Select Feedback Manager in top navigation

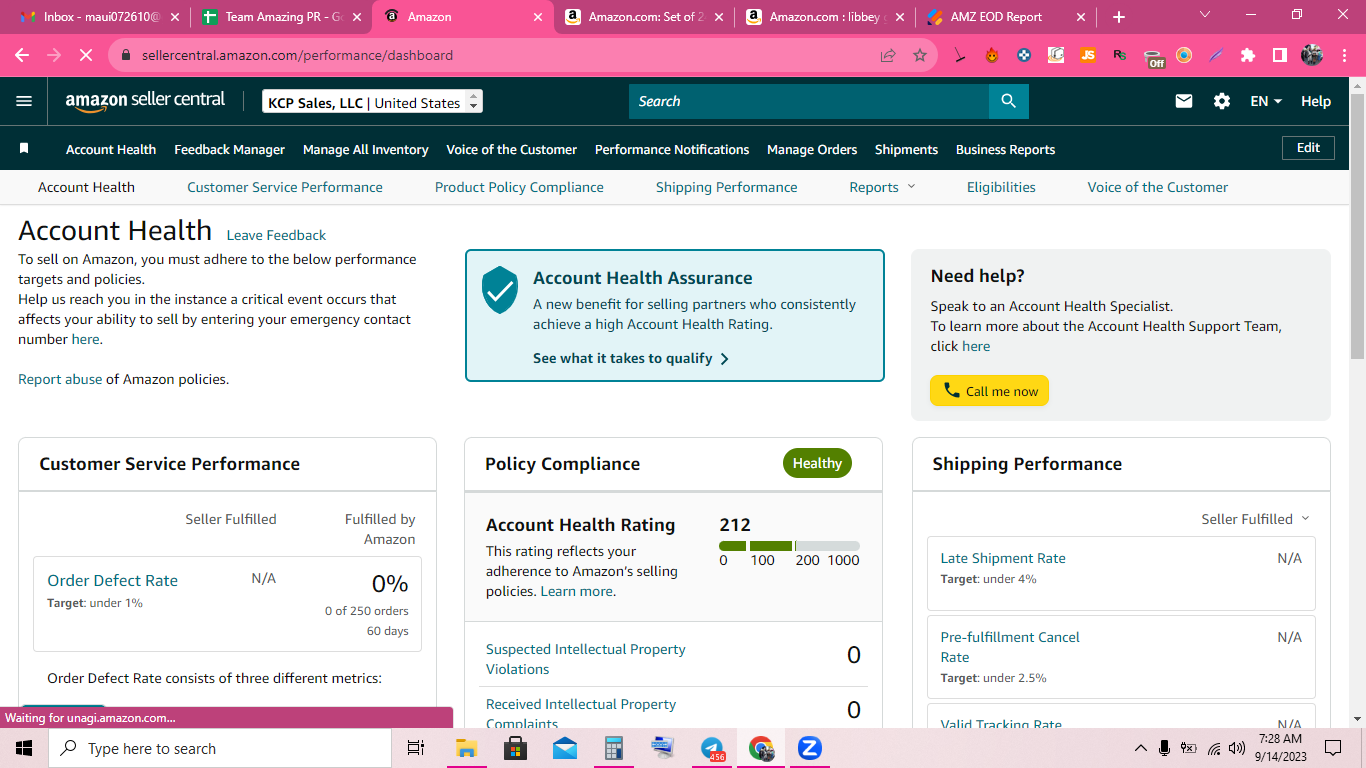tap(229, 149)
